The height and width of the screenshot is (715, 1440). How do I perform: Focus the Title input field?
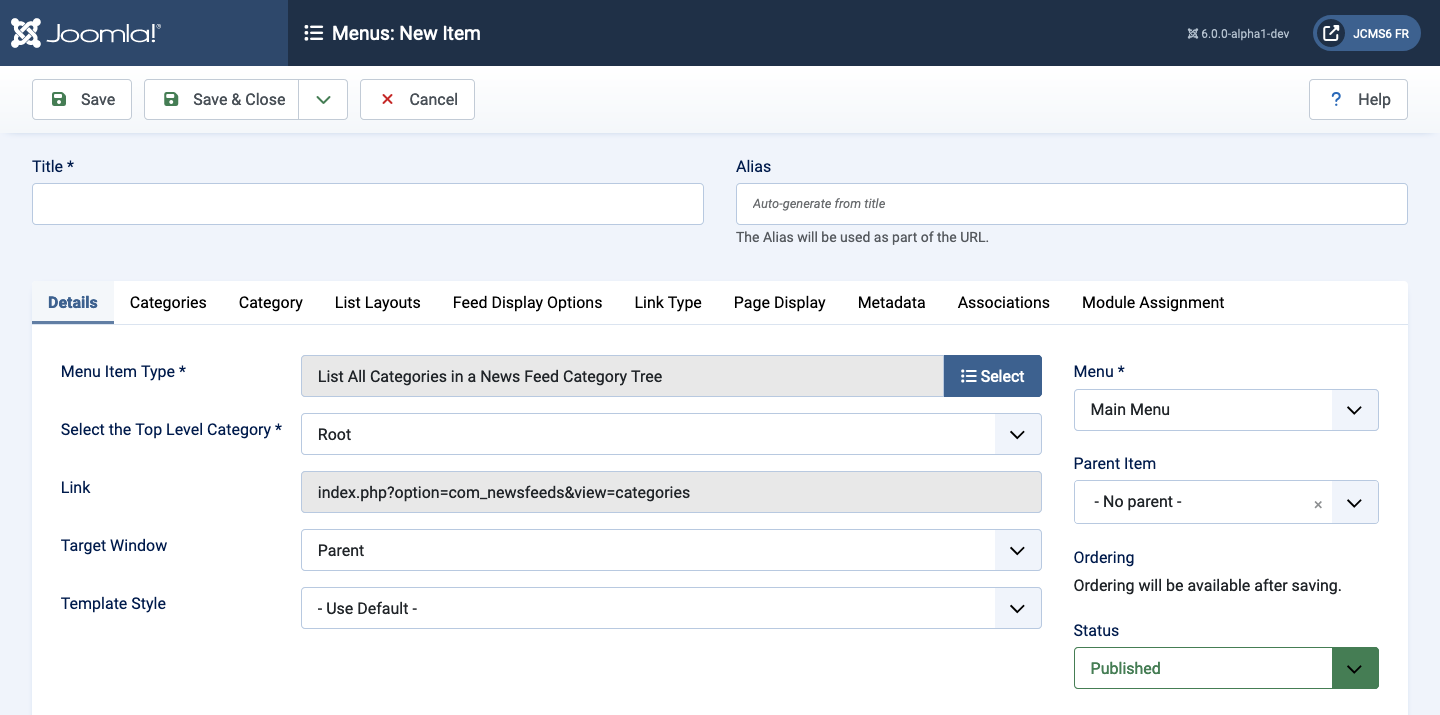(x=368, y=204)
